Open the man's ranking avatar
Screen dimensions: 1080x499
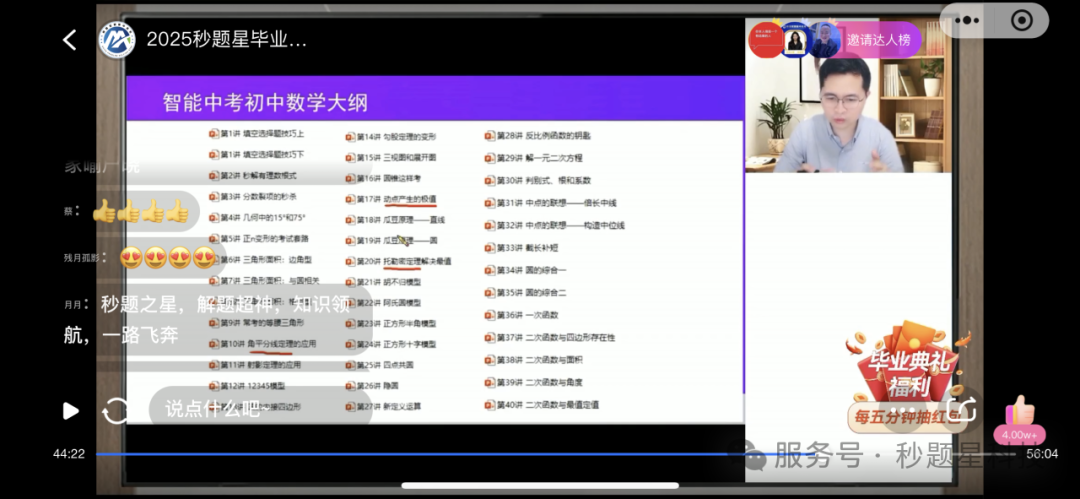(824, 40)
